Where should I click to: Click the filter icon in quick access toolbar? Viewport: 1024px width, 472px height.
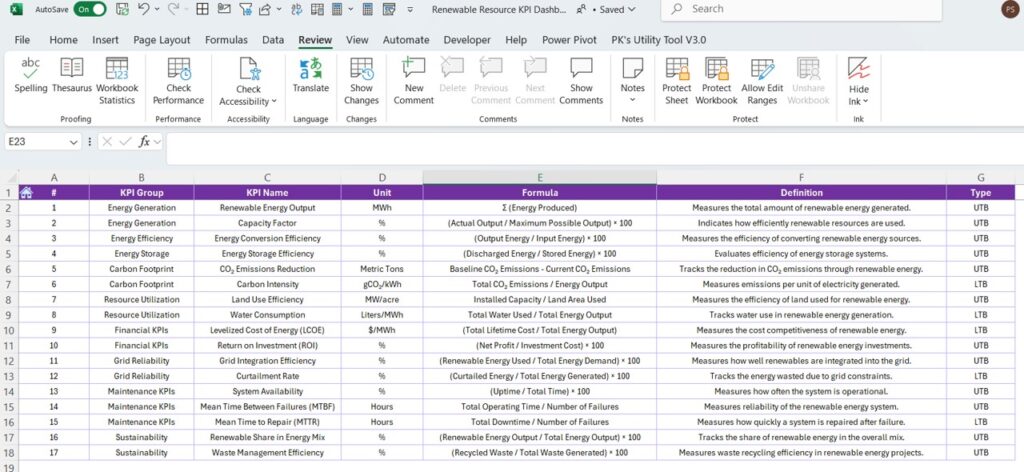[x=246, y=9]
